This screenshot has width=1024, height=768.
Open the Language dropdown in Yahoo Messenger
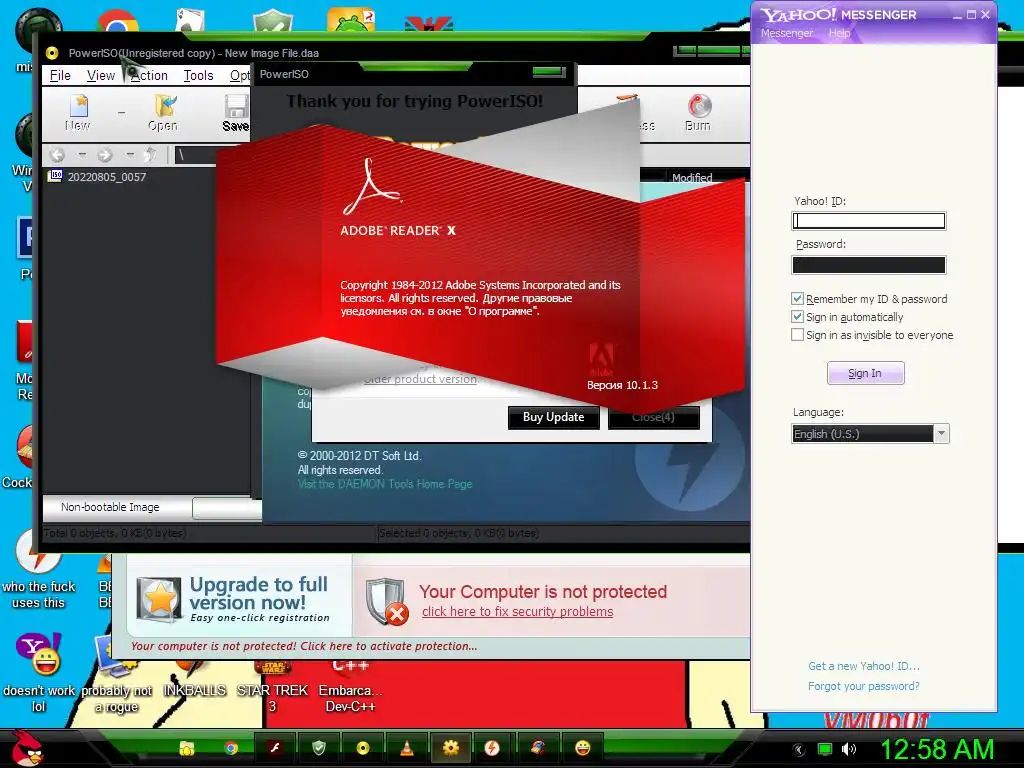coord(941,434)
